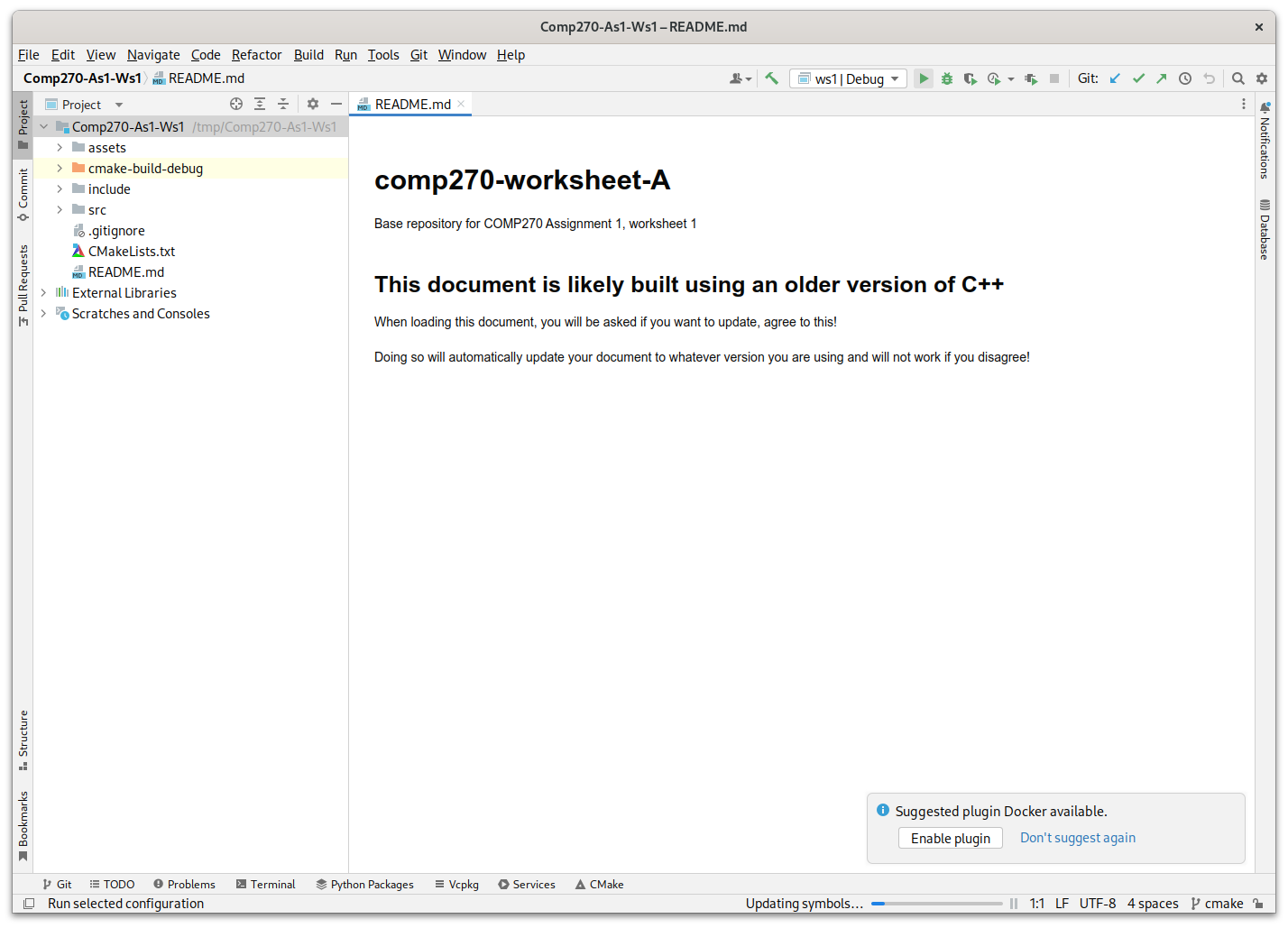The image size is (1288, 928).
Task: Toggle tool windows icon in status bar corner
Action: (x=29, y=903)
